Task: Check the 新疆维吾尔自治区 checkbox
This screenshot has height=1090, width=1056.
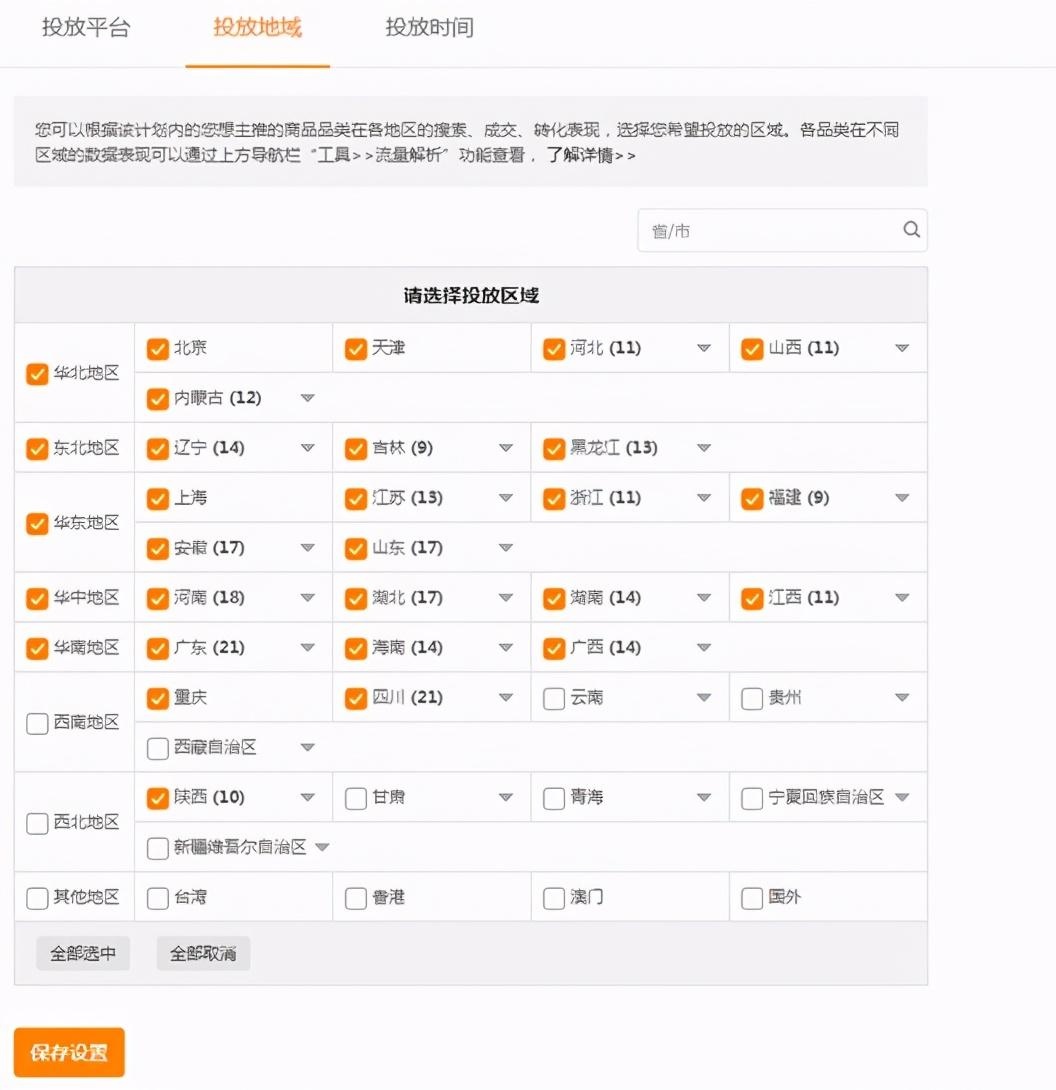Action: (x=158, y=848)
